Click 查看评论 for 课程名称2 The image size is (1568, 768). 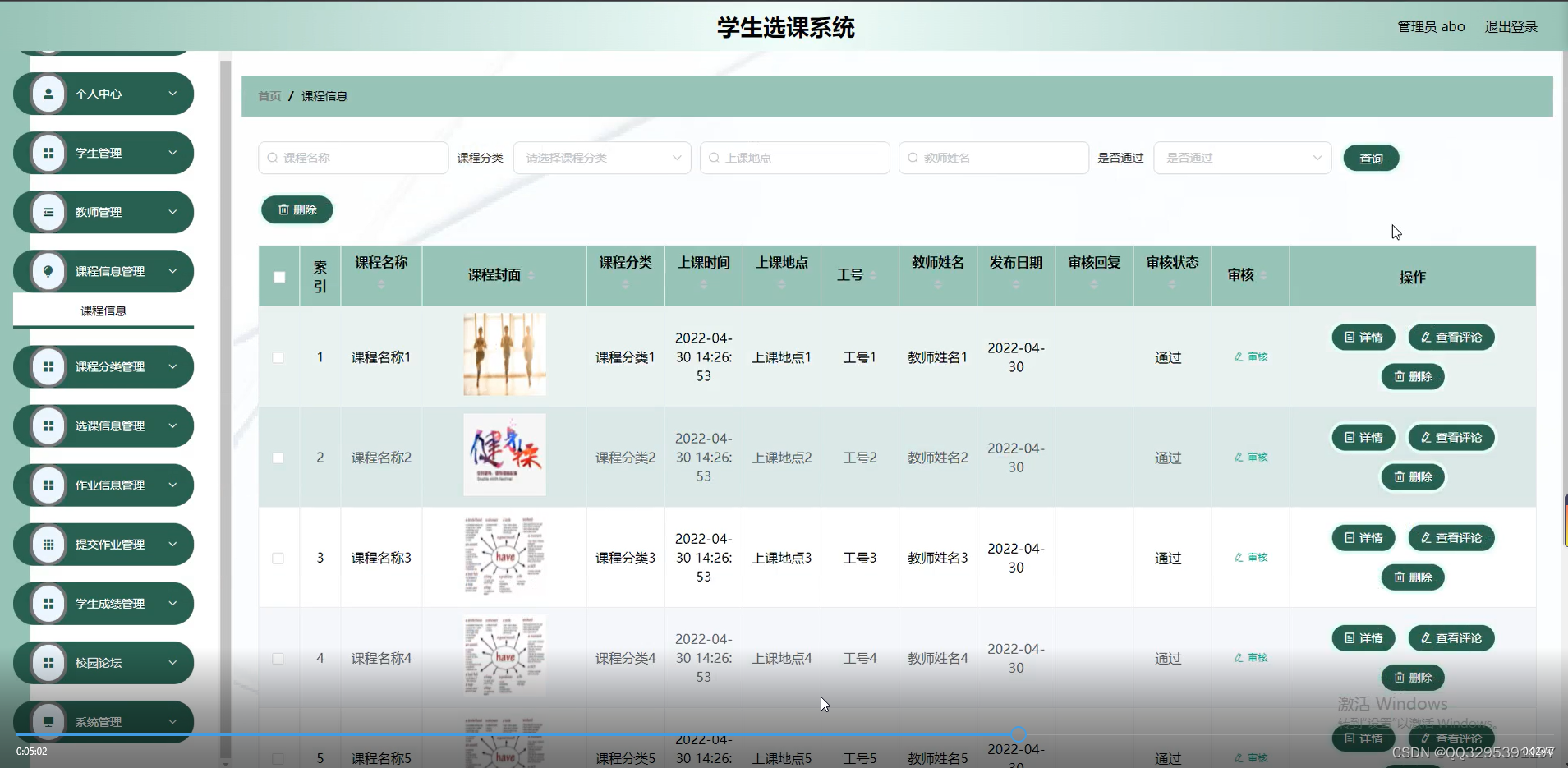pos(1451,437)
